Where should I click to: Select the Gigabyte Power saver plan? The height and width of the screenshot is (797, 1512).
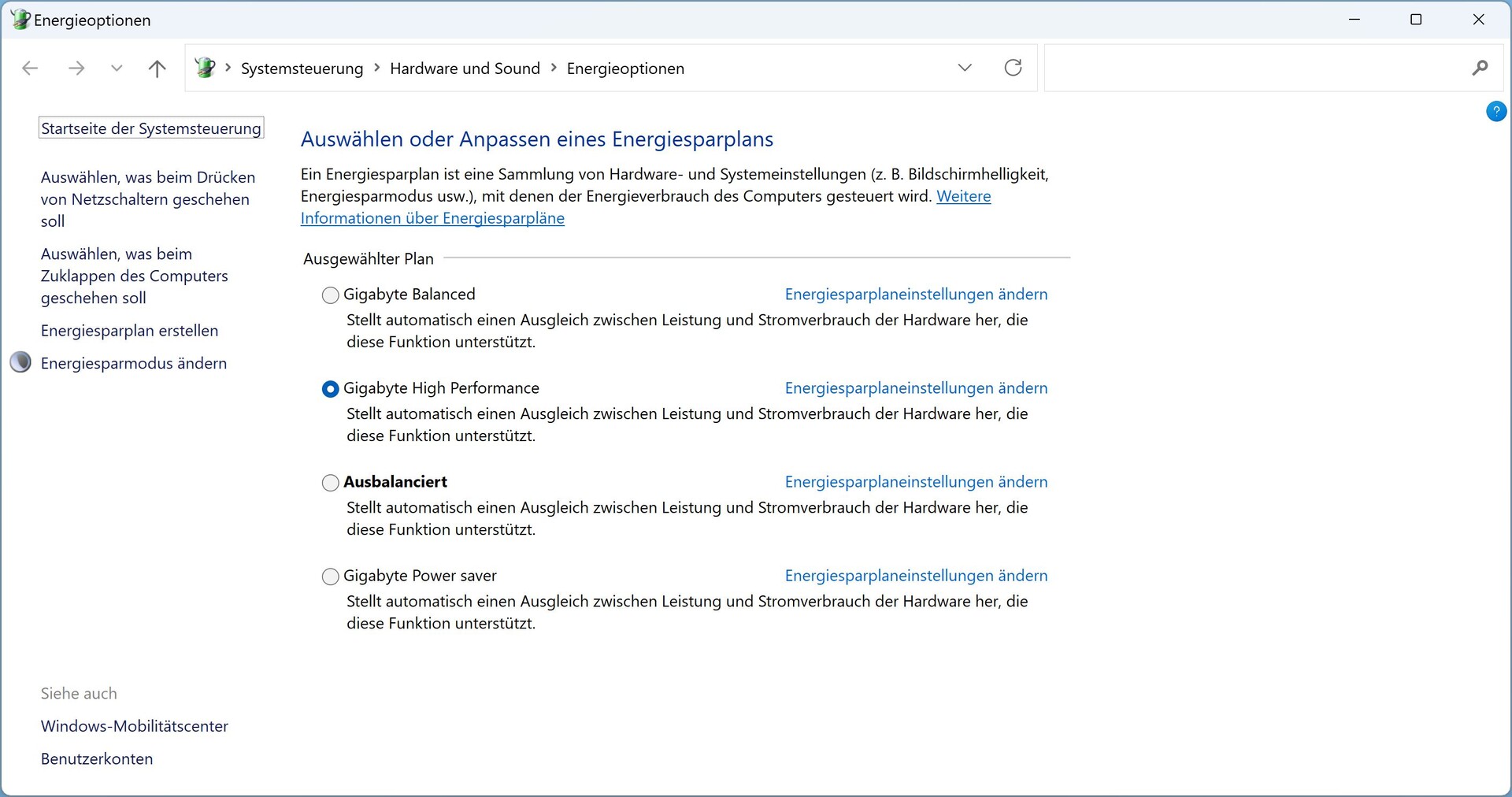click(x=331, y=576)
